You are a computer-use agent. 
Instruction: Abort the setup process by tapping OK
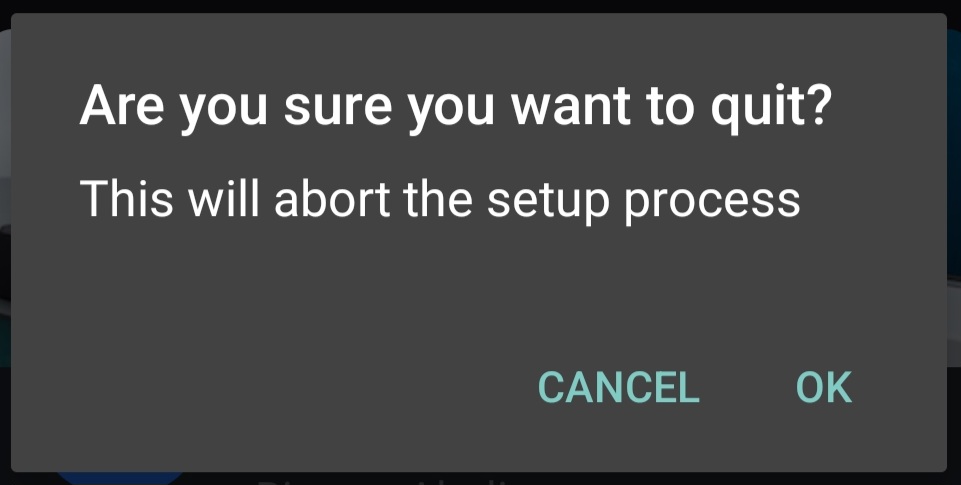point(824,388)
